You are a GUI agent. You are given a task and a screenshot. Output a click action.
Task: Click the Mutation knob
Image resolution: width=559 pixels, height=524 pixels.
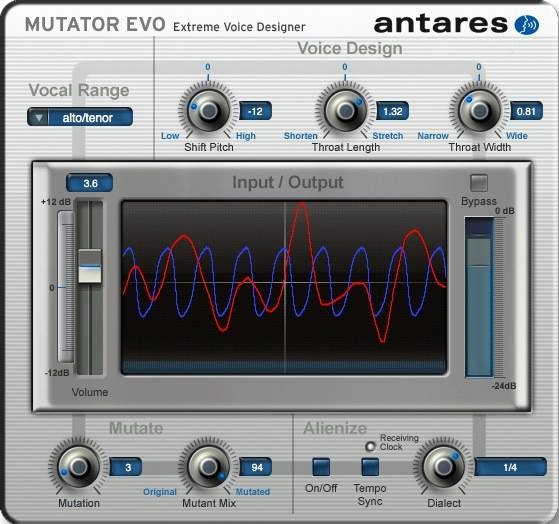[x=79, y=466]
